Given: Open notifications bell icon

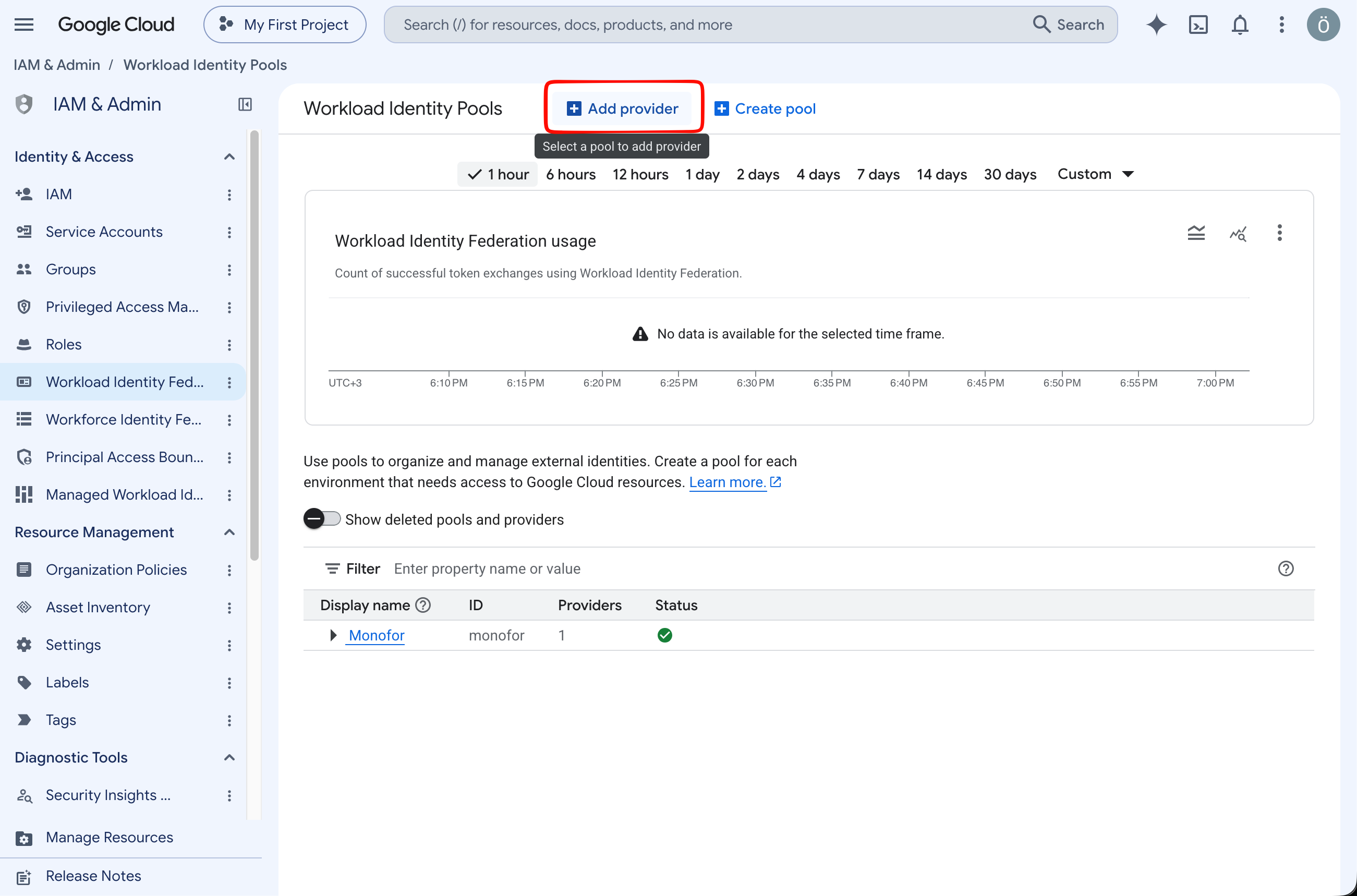Looking at the screenshot, I should tap(1240, 25).
